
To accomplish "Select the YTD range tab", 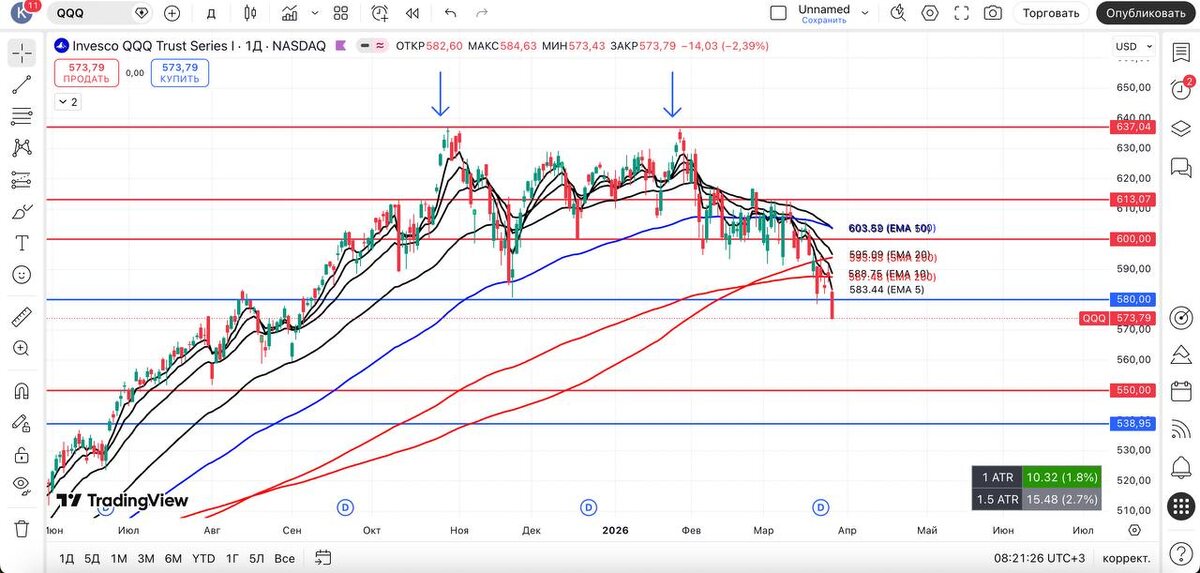I will coord(203,557).
